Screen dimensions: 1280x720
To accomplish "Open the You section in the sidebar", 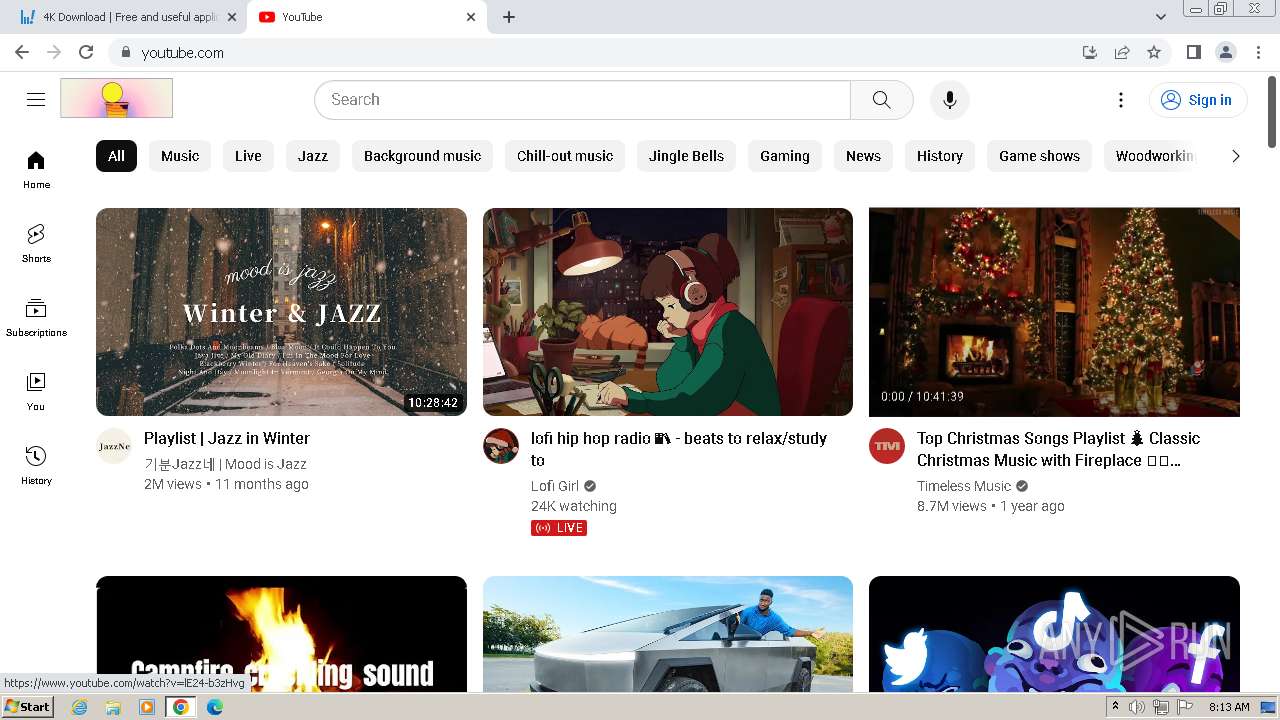I will pos(36,392).
